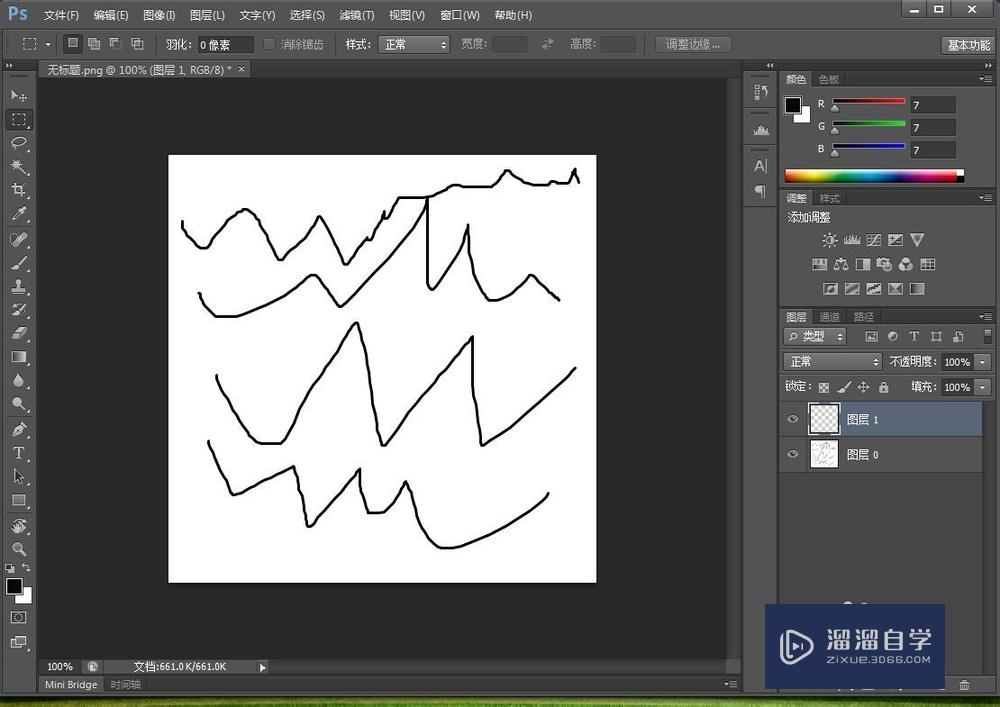The image size is (1000, 707).
Task: Open the 不透明度 opacity dropdown arrow
Action: coord(983,362)
